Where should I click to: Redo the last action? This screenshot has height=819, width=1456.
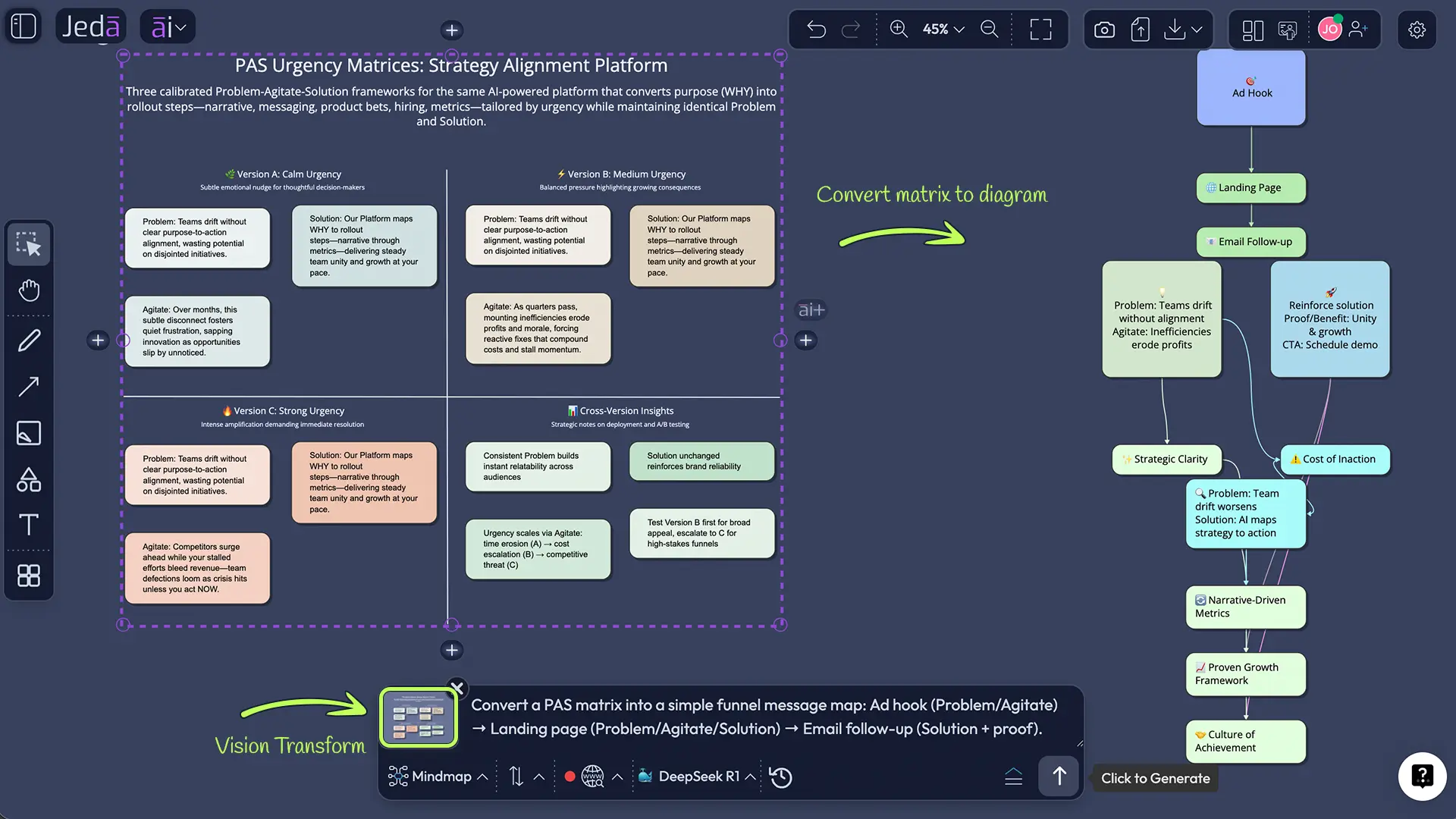[851, 30]
